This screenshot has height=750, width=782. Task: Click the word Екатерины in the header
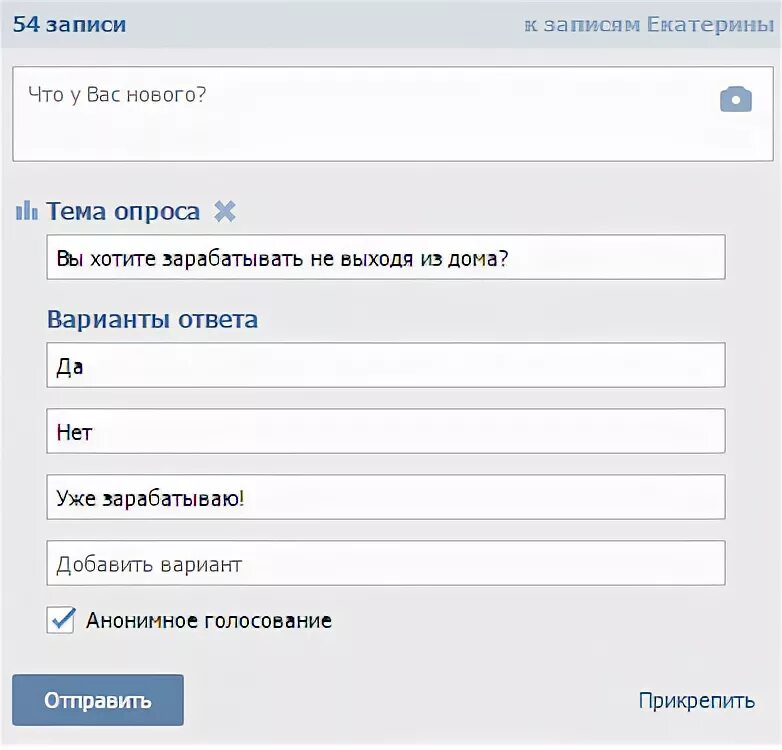point(710,24)
